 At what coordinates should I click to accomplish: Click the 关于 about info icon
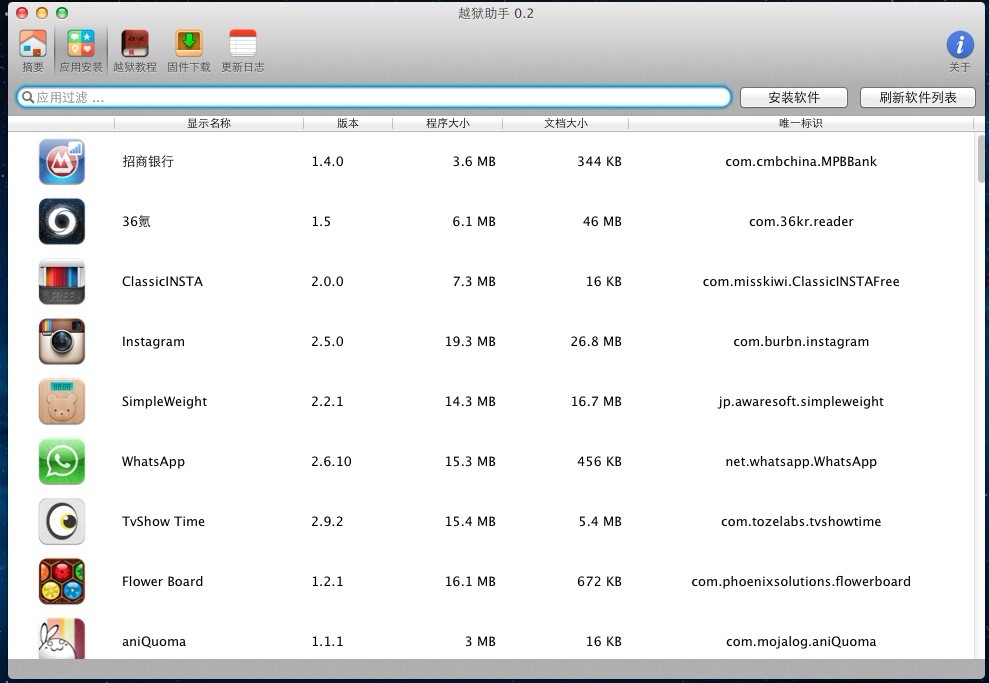point(959,52)
